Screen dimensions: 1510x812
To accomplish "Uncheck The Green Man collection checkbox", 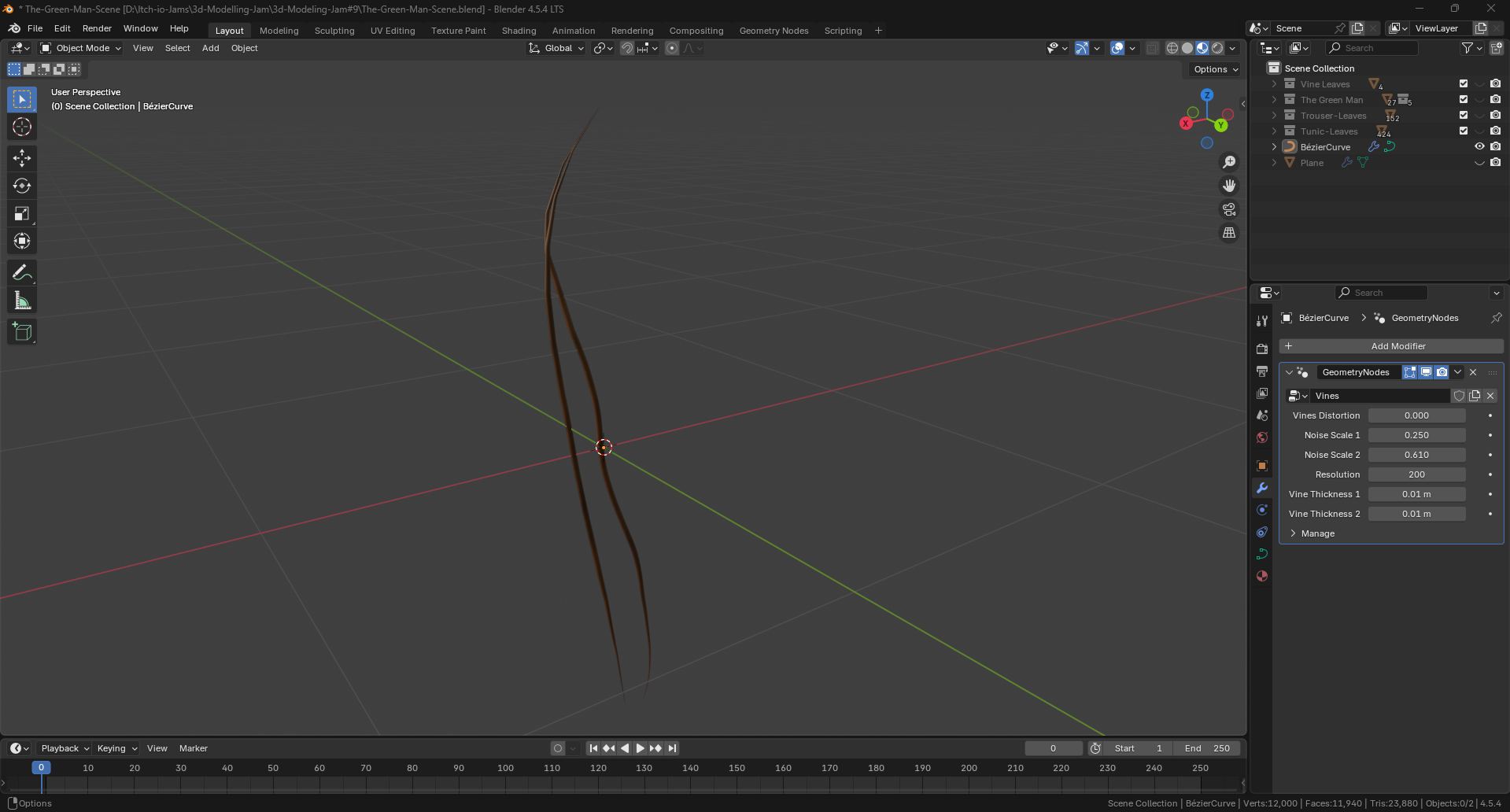I will pyautogui.click(x=1464, y=99).
